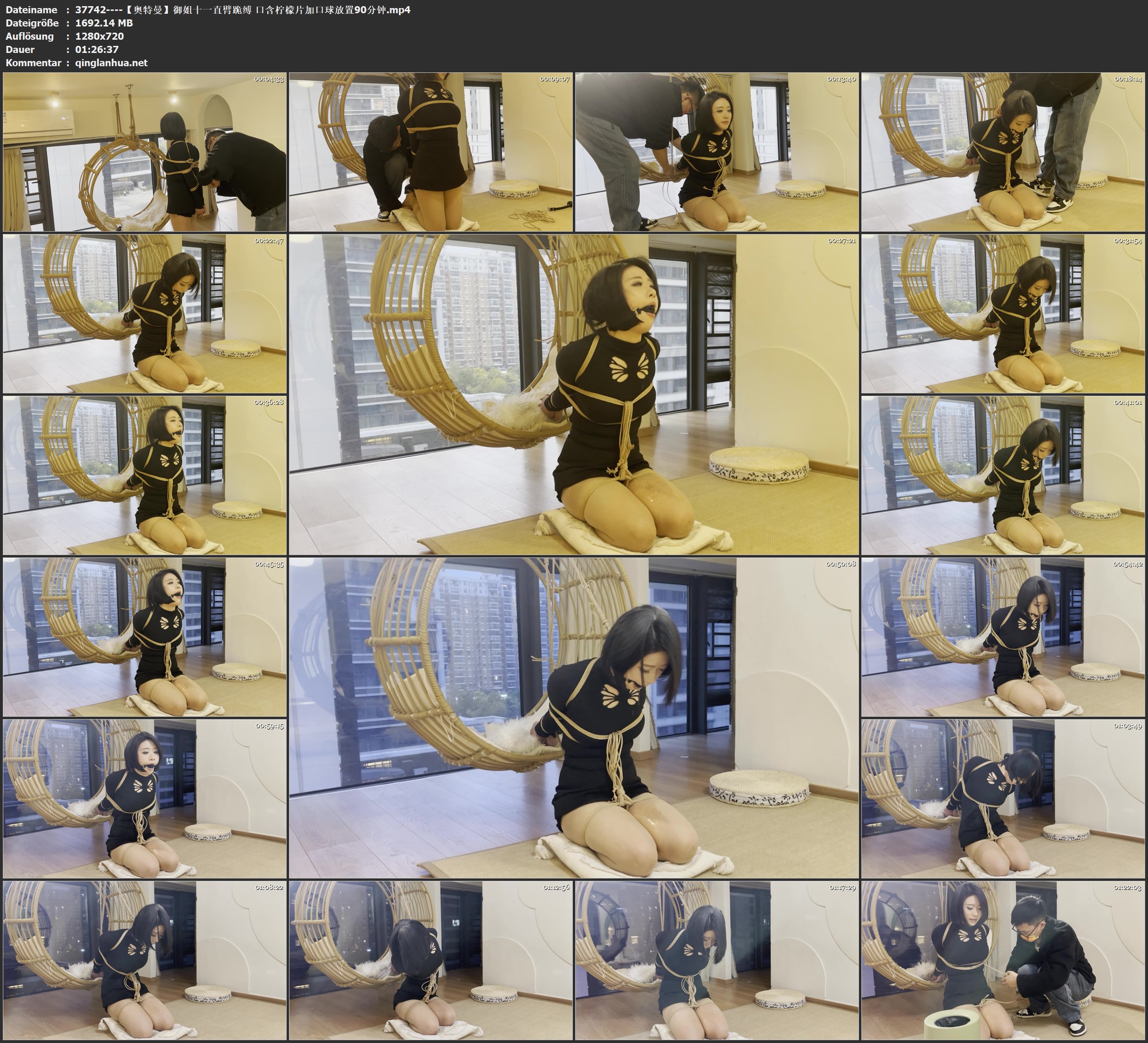Click the last thumbnail at 01:22:03
Viewport: 1148px width, 1043px height.
click(1003, 960)
